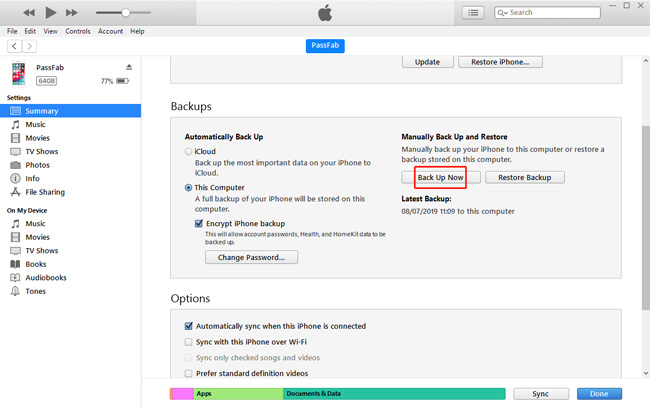The width and height of the screenshot is (650, 409).
Task: Select This Computer backup radio button
Action: click(x=189, y=188)
